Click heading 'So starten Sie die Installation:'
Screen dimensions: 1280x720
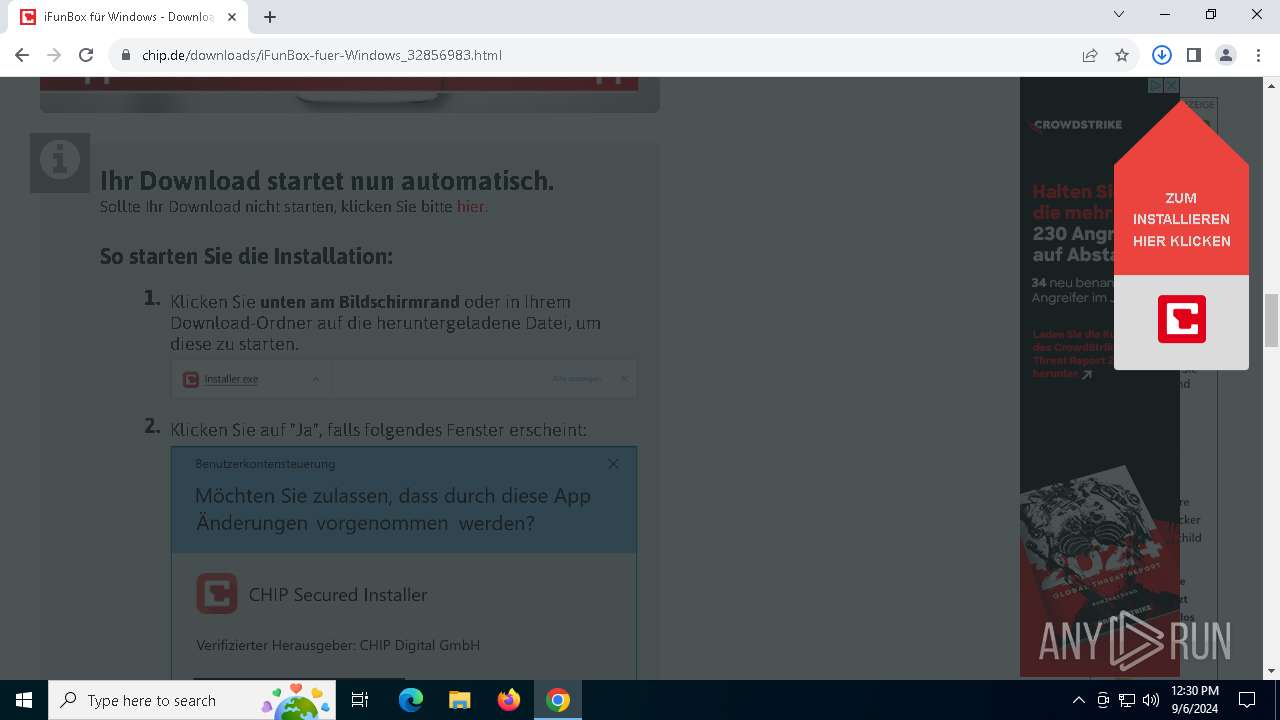(246, 256)
